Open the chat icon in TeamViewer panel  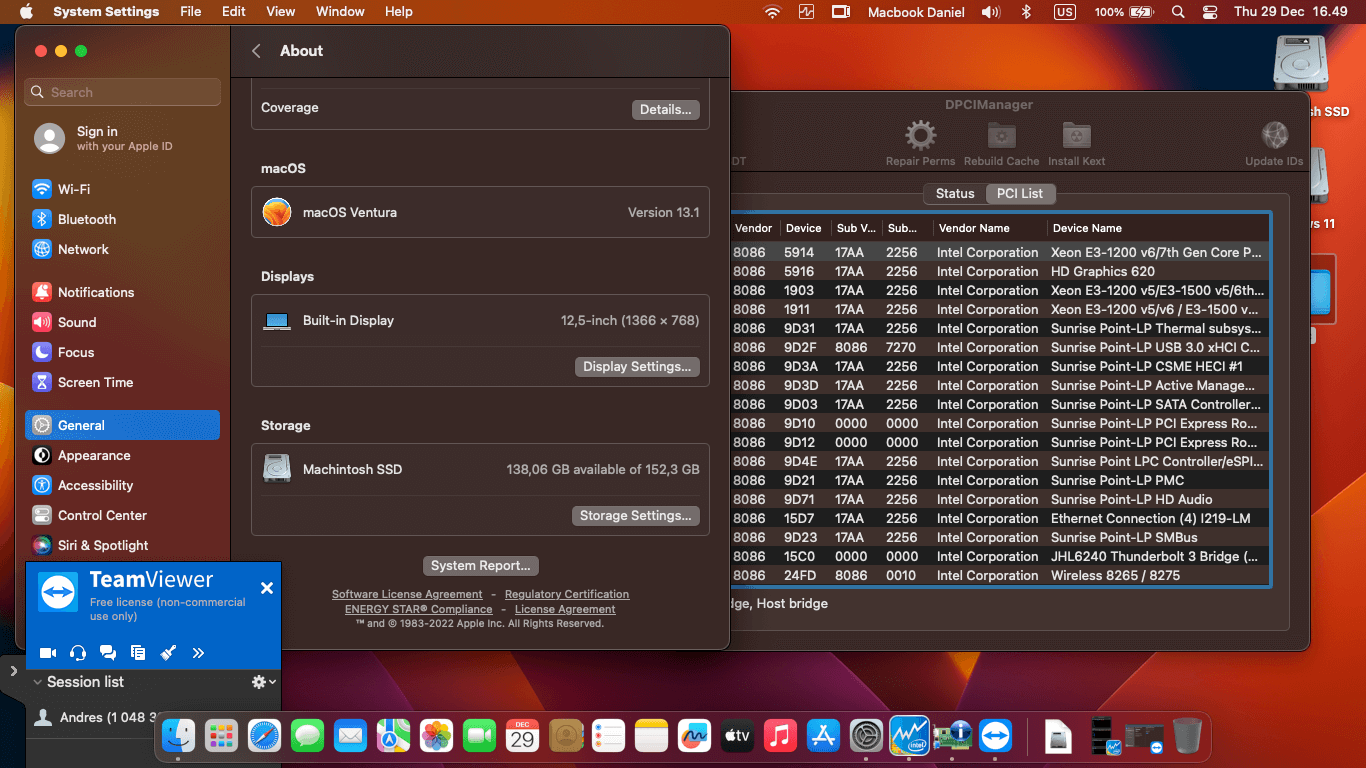coord(108,653)
